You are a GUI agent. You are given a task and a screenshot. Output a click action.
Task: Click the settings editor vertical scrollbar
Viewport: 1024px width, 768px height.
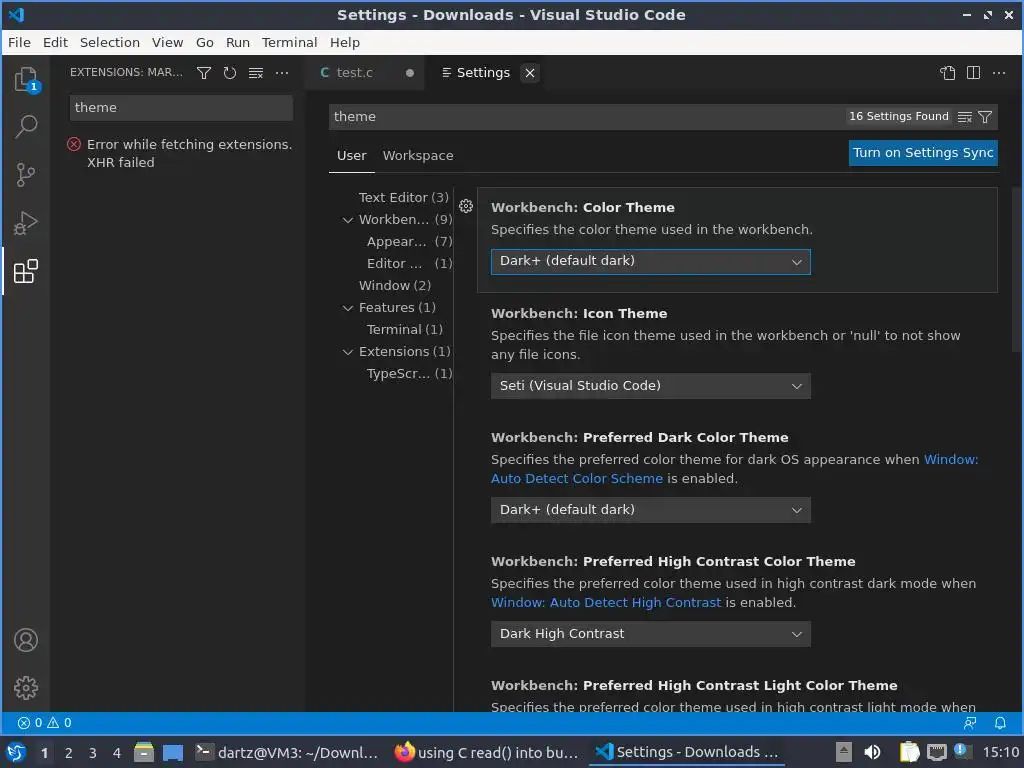point(1016,271)
